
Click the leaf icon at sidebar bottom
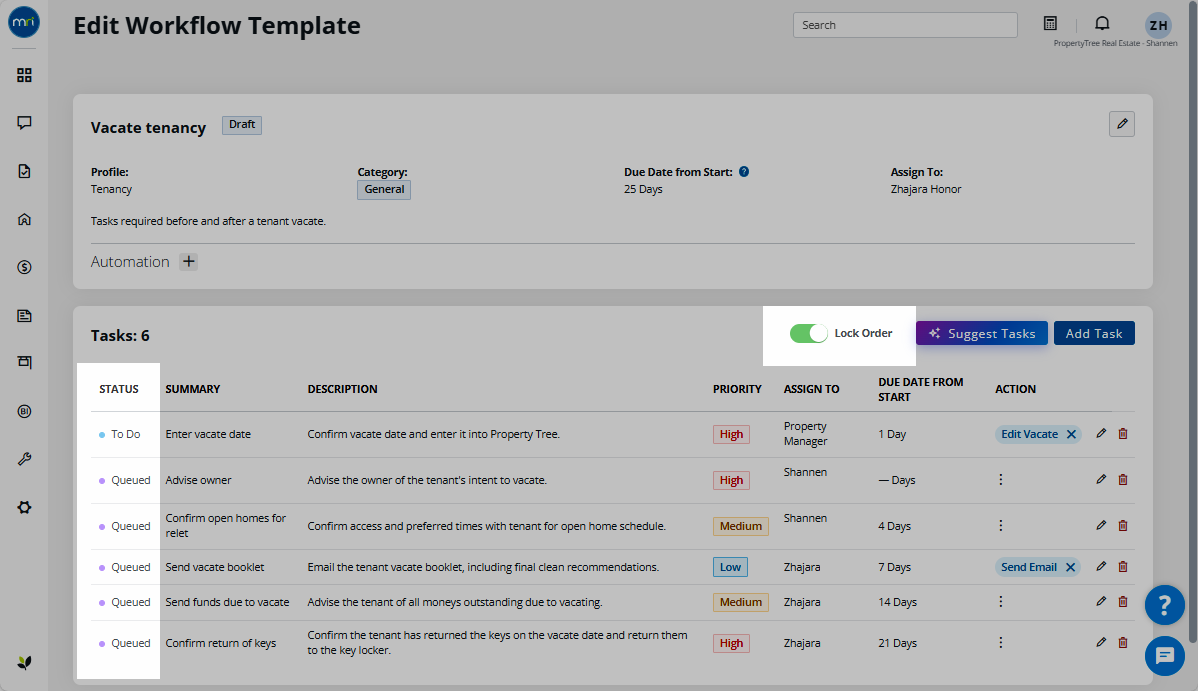click(24, 663)
